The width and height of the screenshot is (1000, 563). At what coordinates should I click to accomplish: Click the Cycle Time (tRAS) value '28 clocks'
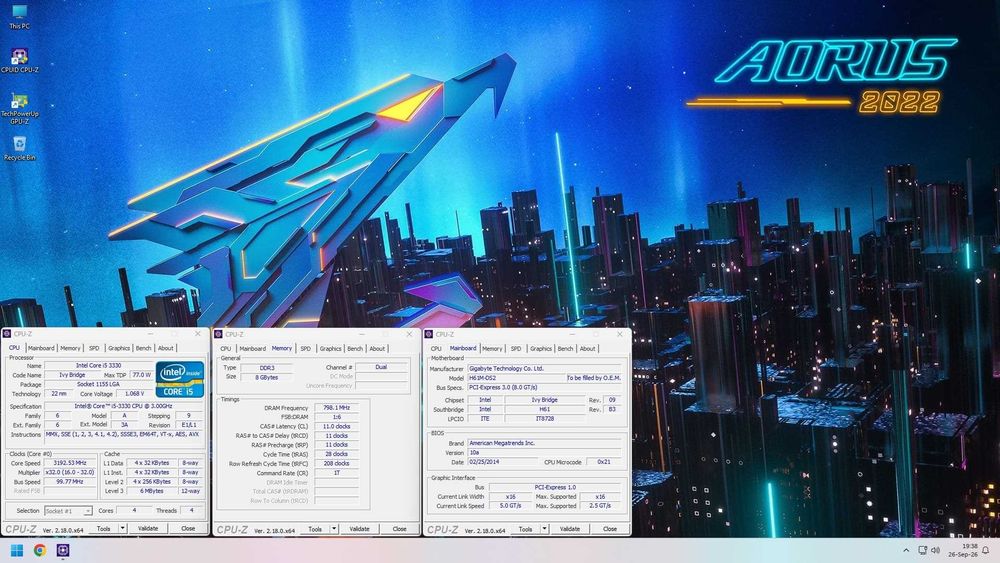tap(336, 454)
